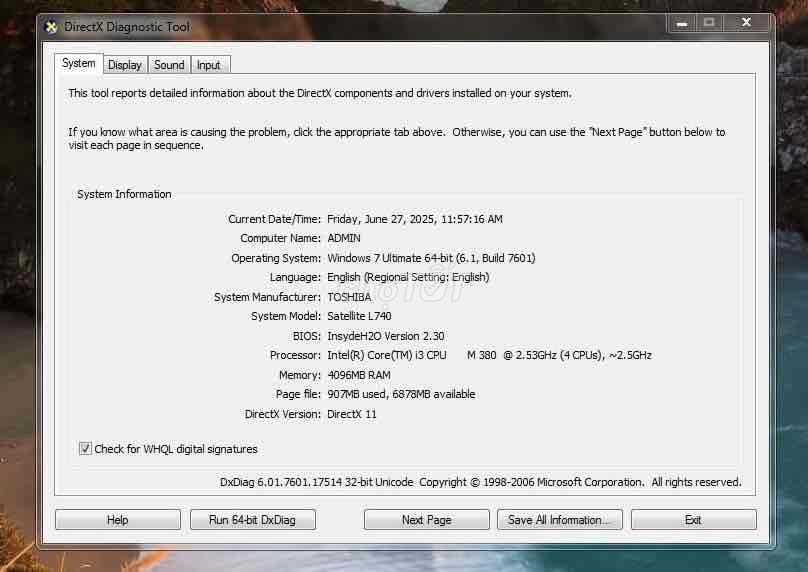This screenshot has width=808, height=572.
Task: Click the DirectX Diagnostic Tool title text
Action: (x=127, y=27)
